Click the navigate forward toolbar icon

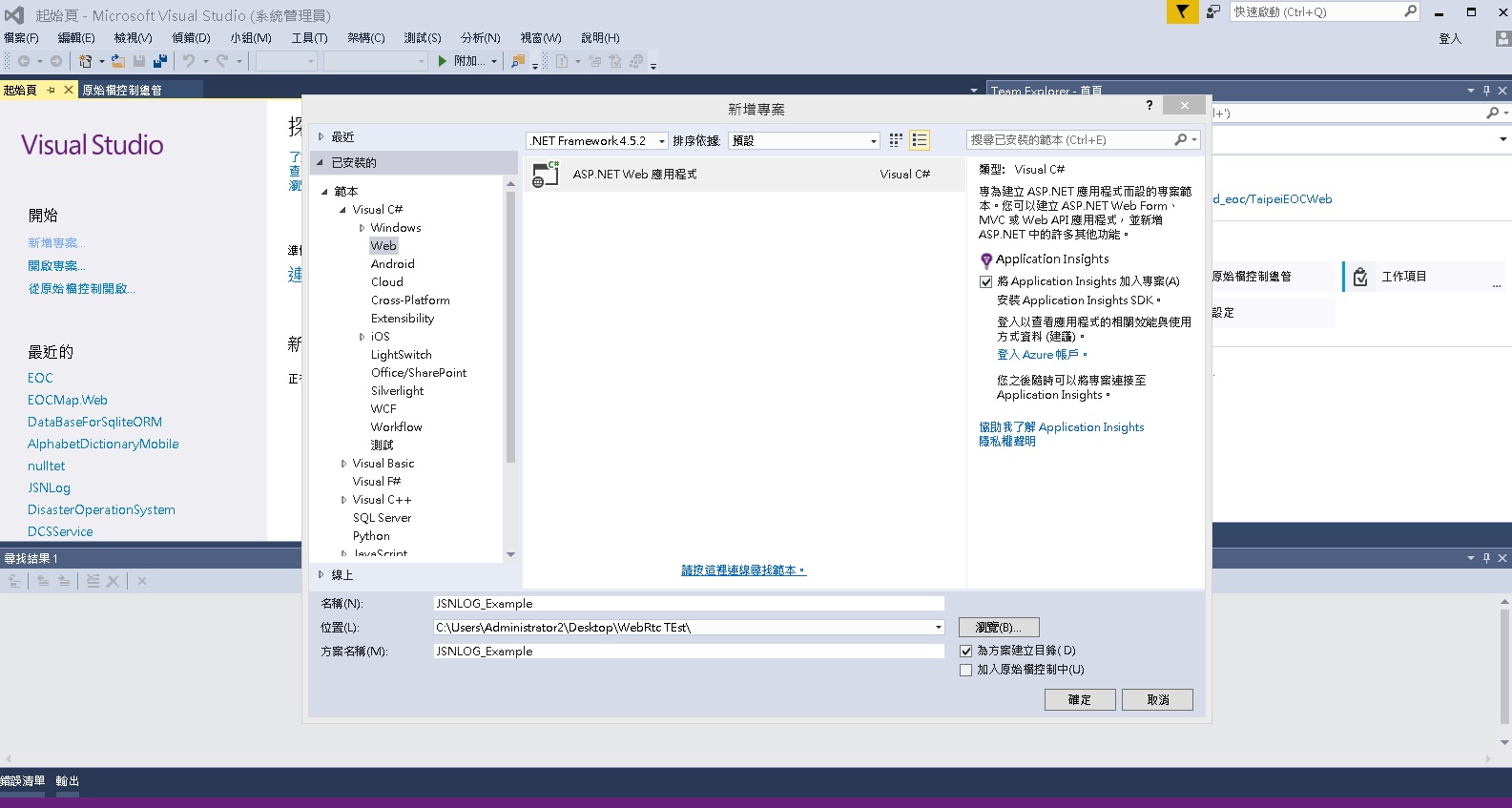tap(56, 61)
